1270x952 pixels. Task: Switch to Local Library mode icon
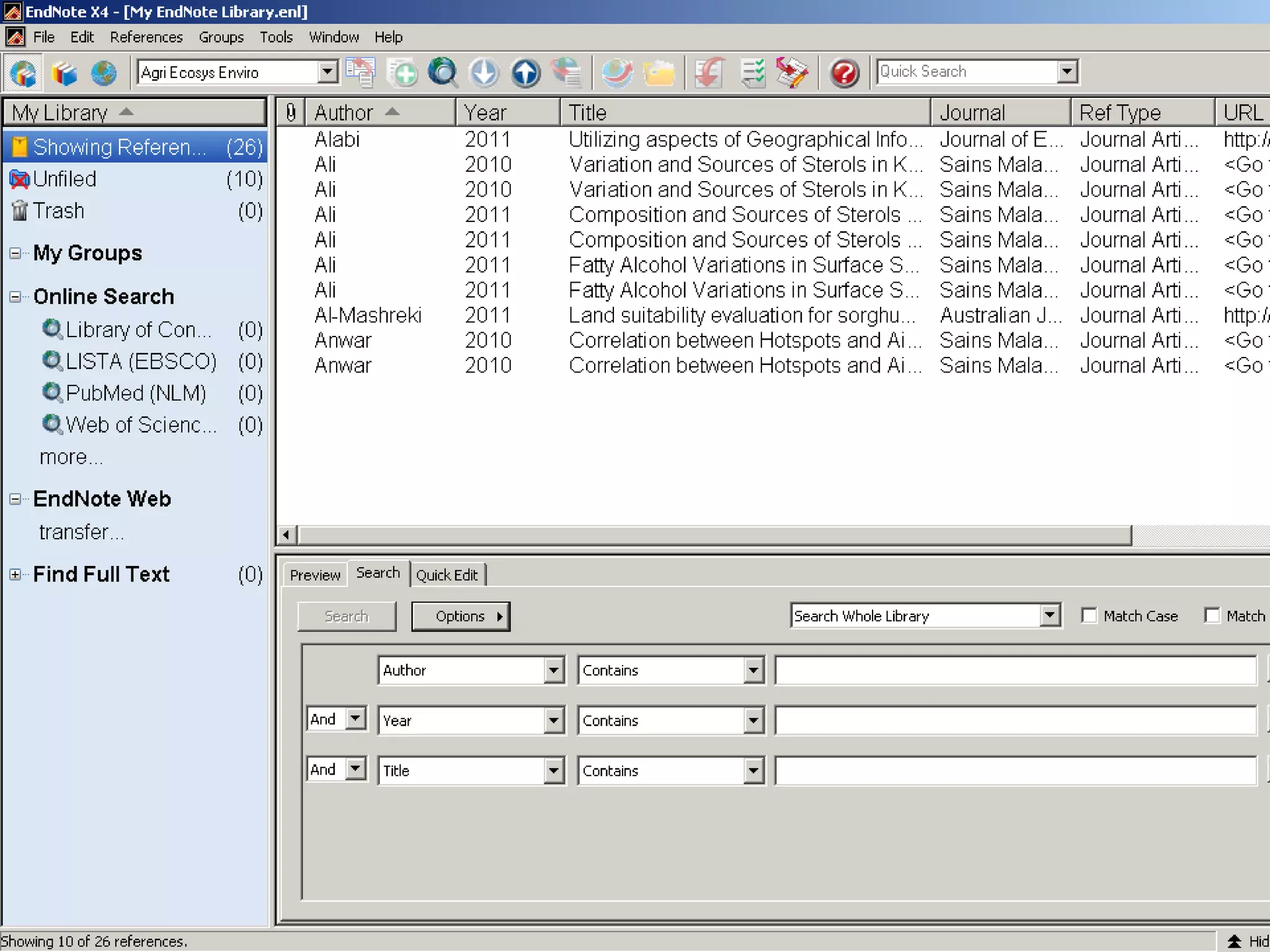pos(64,73)
